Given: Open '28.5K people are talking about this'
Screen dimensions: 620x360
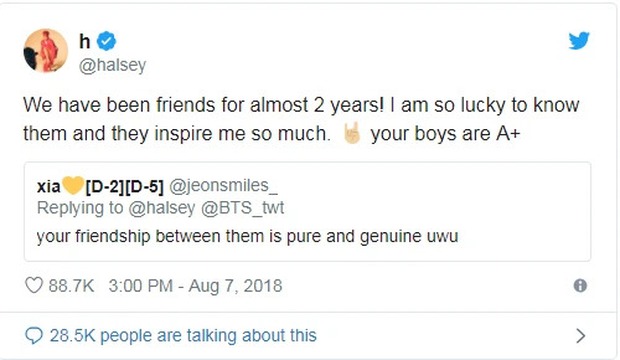Looking at the screenshot, I should click(x=183, y=335).
